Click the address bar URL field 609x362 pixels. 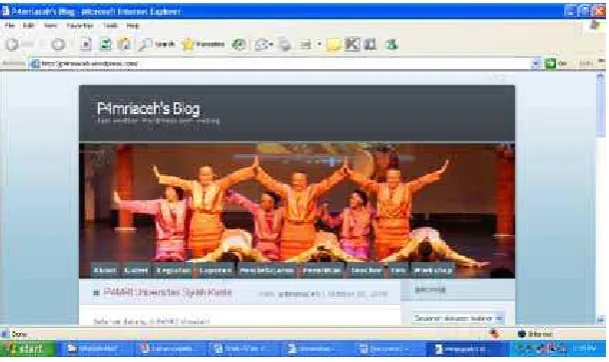tap(280, 63)
